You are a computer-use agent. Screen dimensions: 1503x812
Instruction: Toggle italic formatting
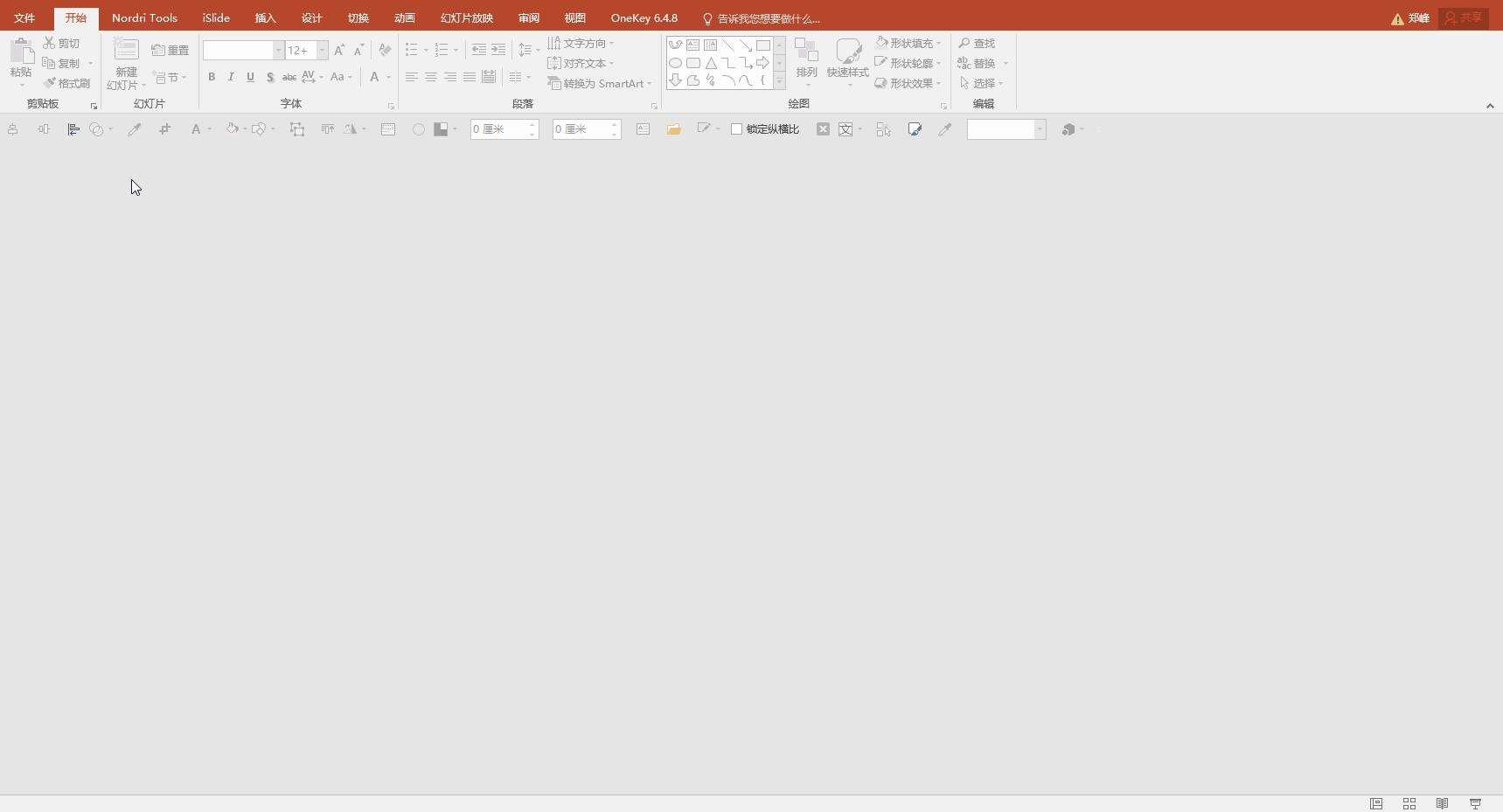click(231, 77)
